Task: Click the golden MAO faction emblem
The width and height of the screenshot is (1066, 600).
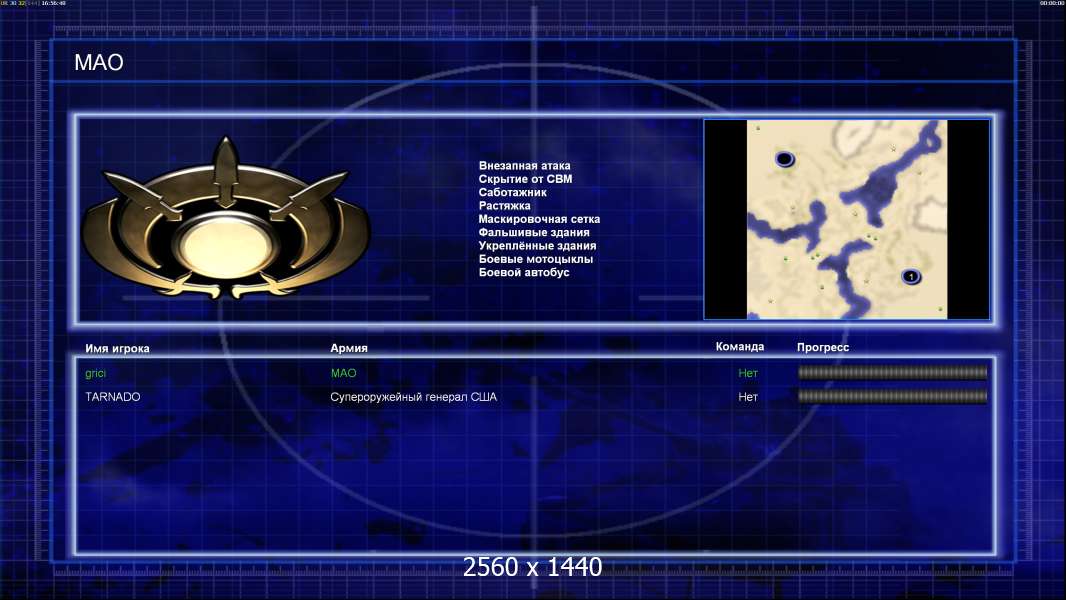Action: click(226, 219)
